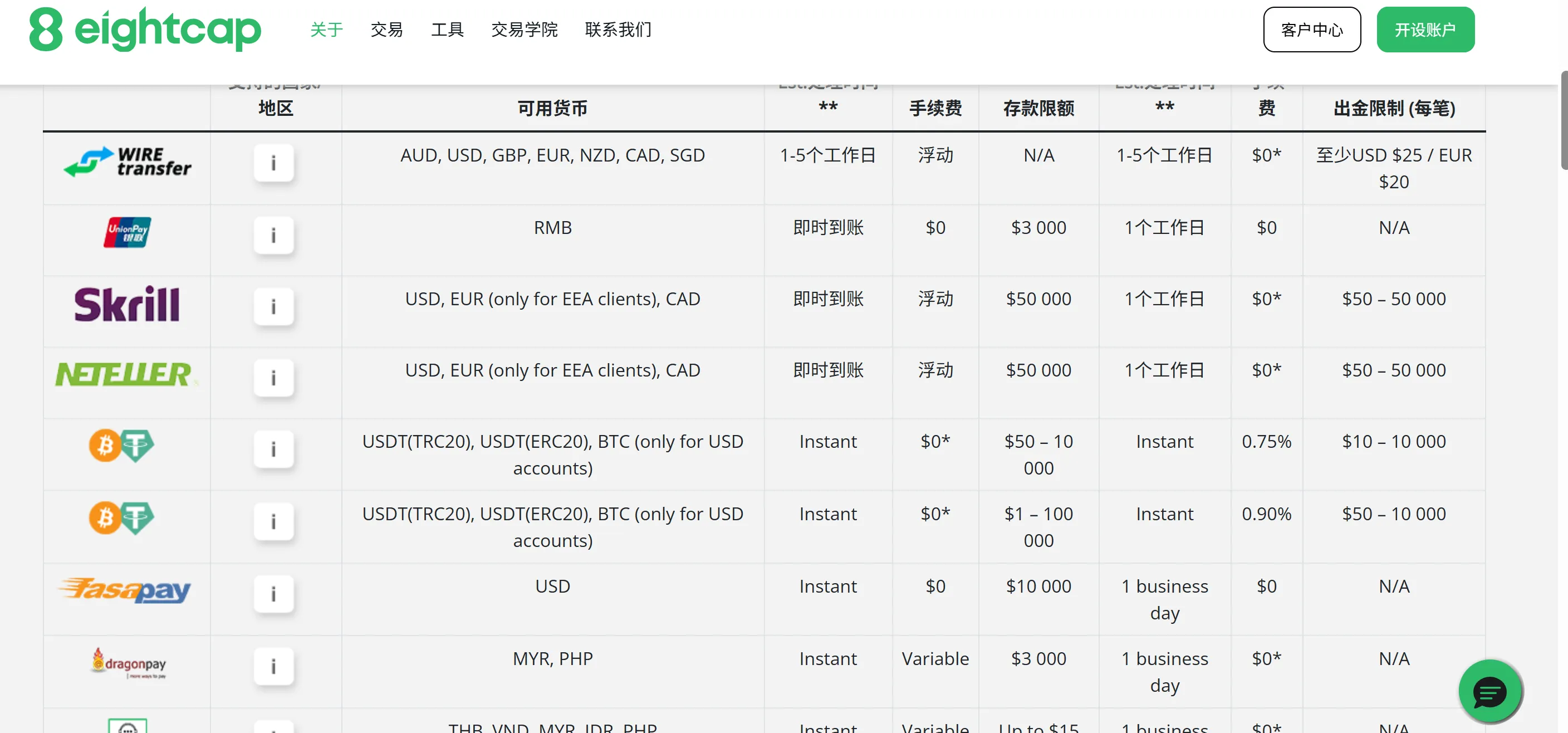This screenshot has width=1568, height=733.
Task: Show info for UnionPay row
Action: (273, 235)
